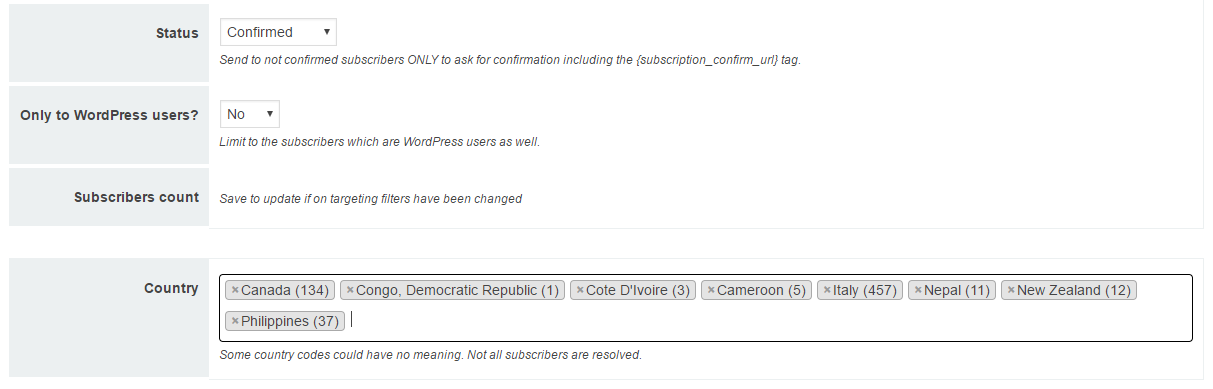The image size is (1213, 389).
Task: Select the Italy (457) country tag
Action: [x=860, y=290]
